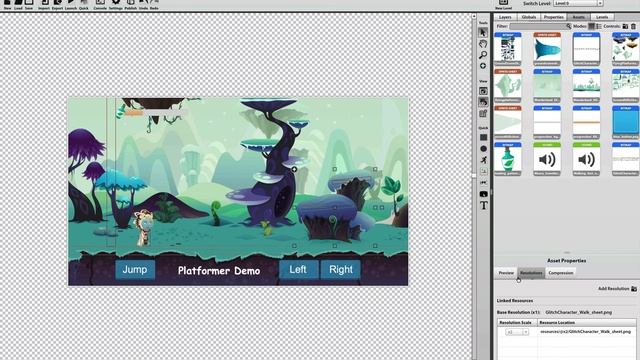Select the Right button on the canvas

[340, 269]
